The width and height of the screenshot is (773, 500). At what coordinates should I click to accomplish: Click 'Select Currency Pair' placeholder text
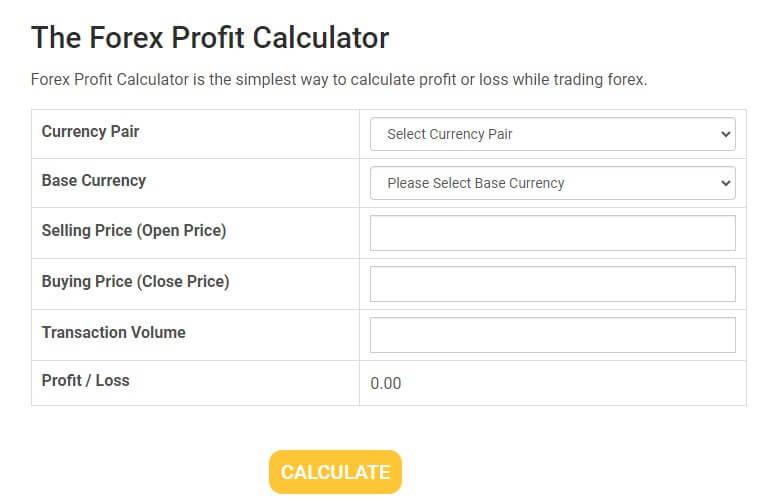point(450,134)
